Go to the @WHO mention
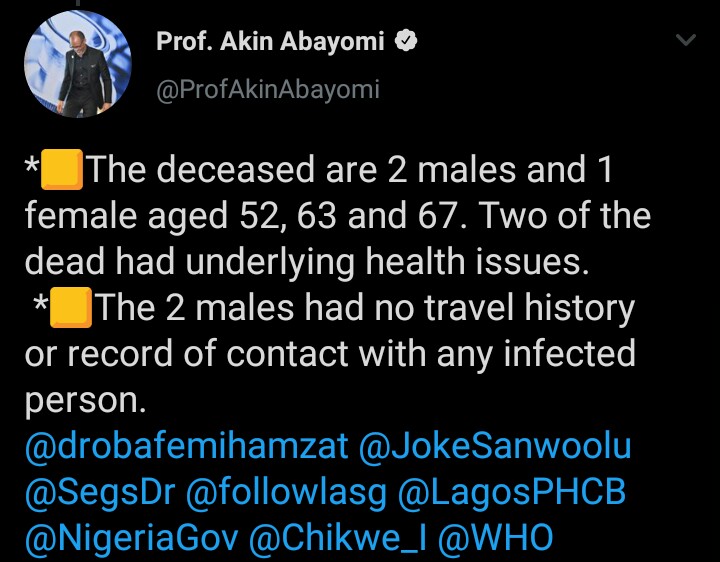 point(497,538)
